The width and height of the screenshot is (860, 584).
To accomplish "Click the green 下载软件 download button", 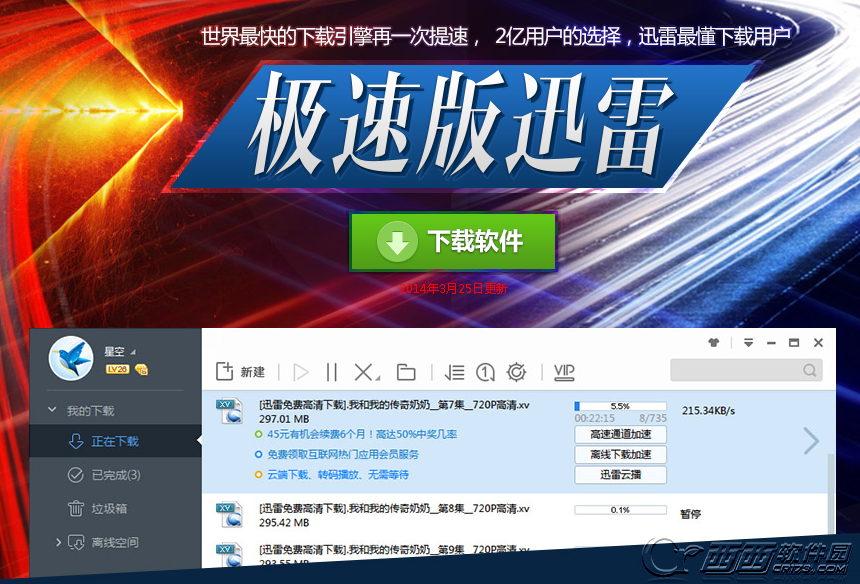I will [x=453, y=242].
